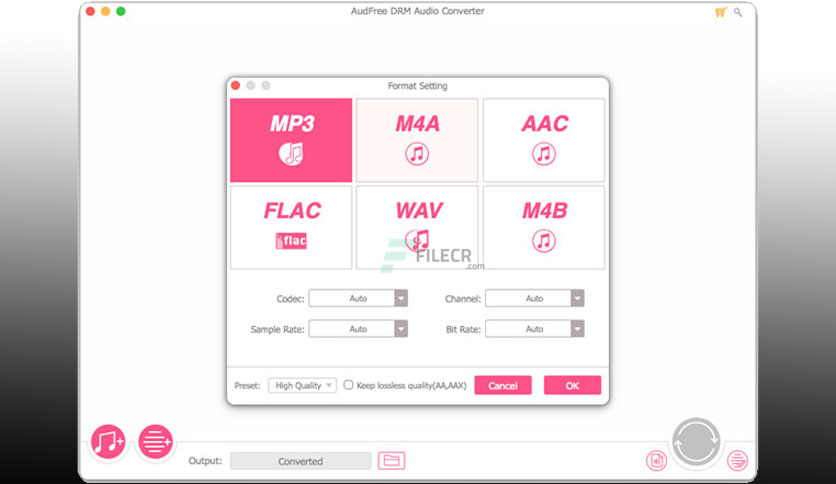Click the Cancel button
This screenshot has height=484, width=836.
pos(503,385)
